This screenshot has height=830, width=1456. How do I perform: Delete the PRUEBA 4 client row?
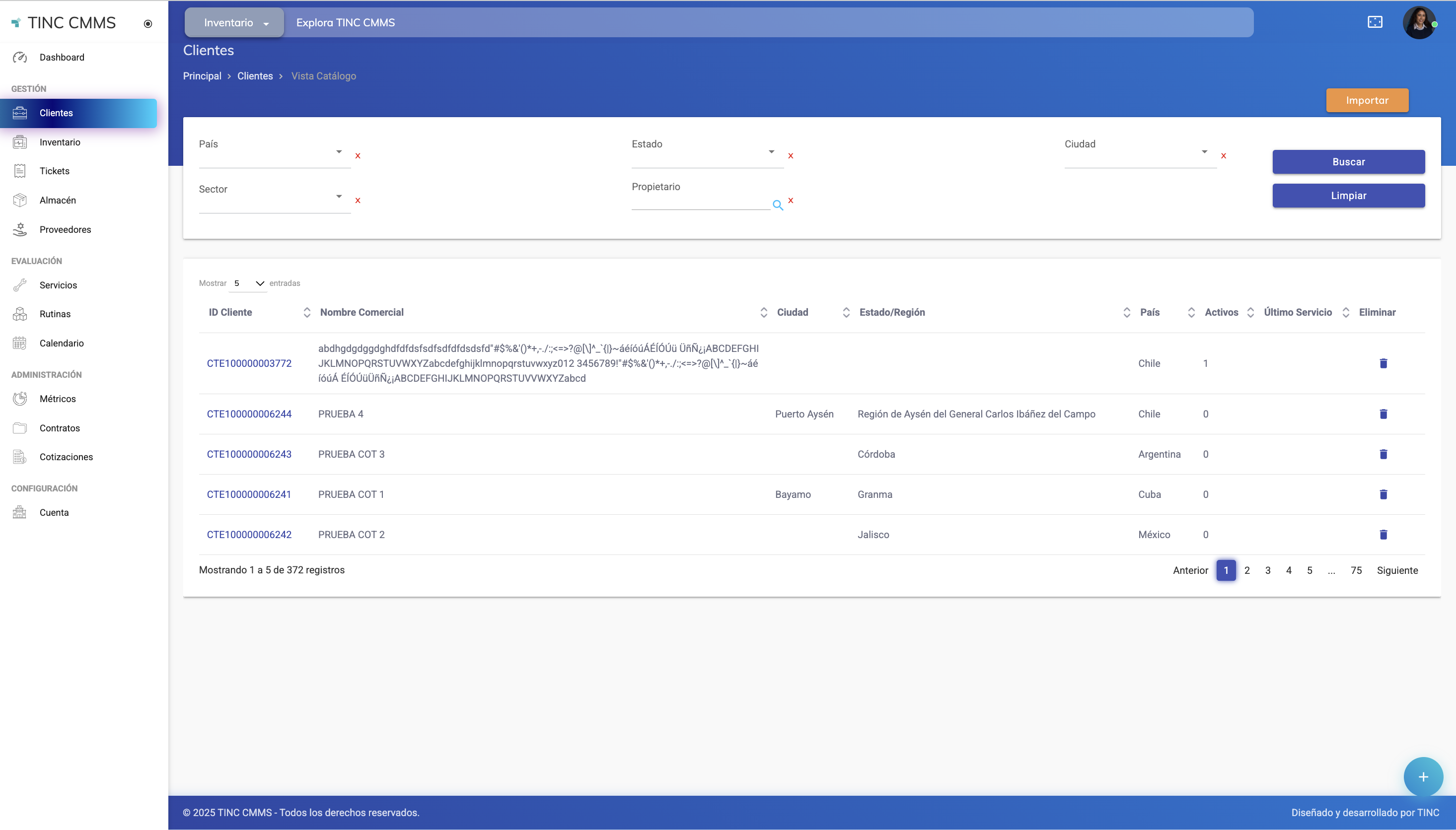[1383, 414]
